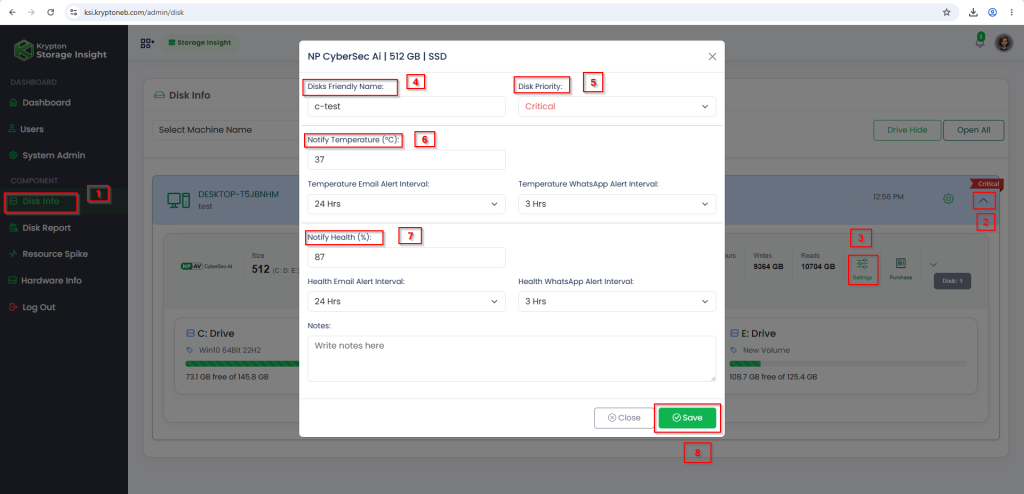
Task: Click Log Out in the sidebar
Action: pos(38,307)
